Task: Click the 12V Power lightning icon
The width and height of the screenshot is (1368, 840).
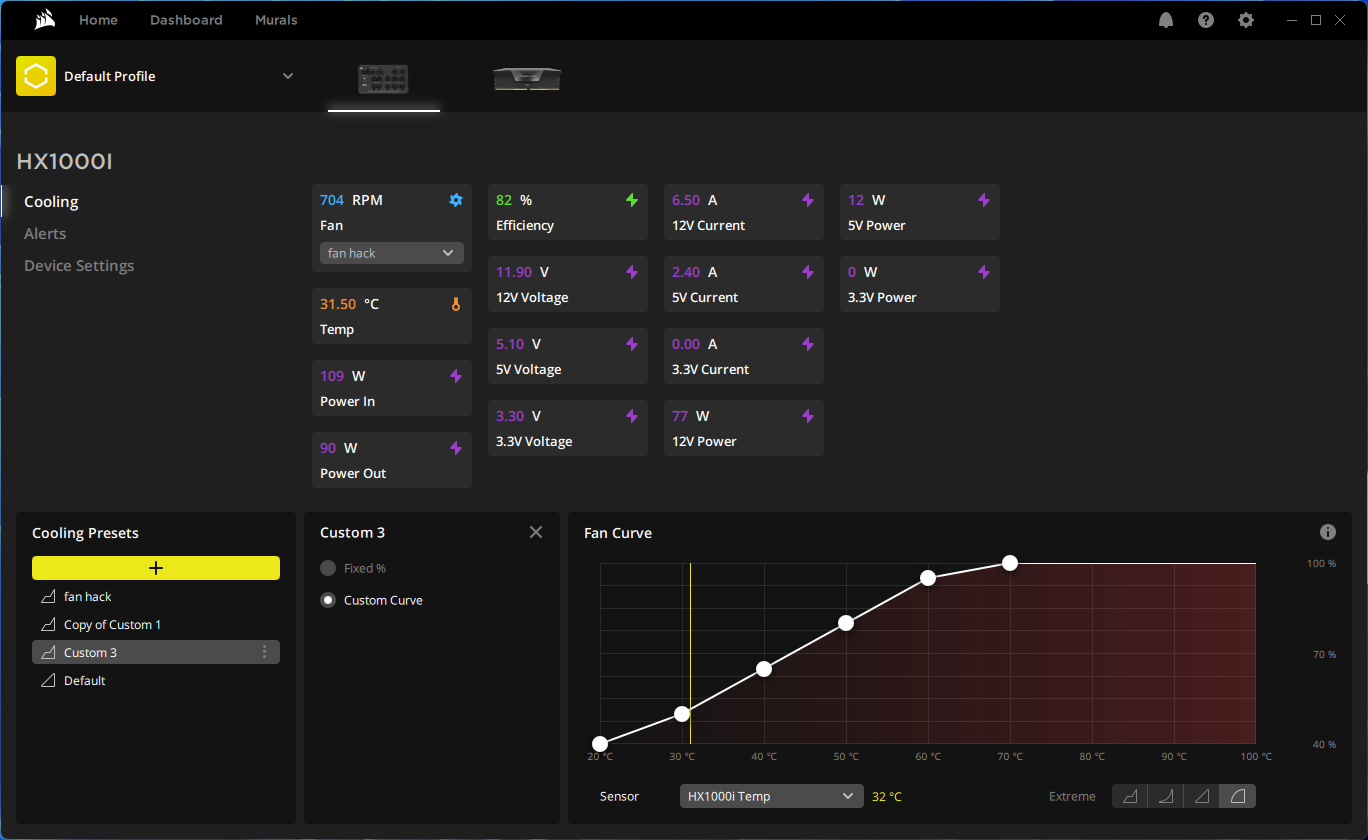Action: (808, 416)
